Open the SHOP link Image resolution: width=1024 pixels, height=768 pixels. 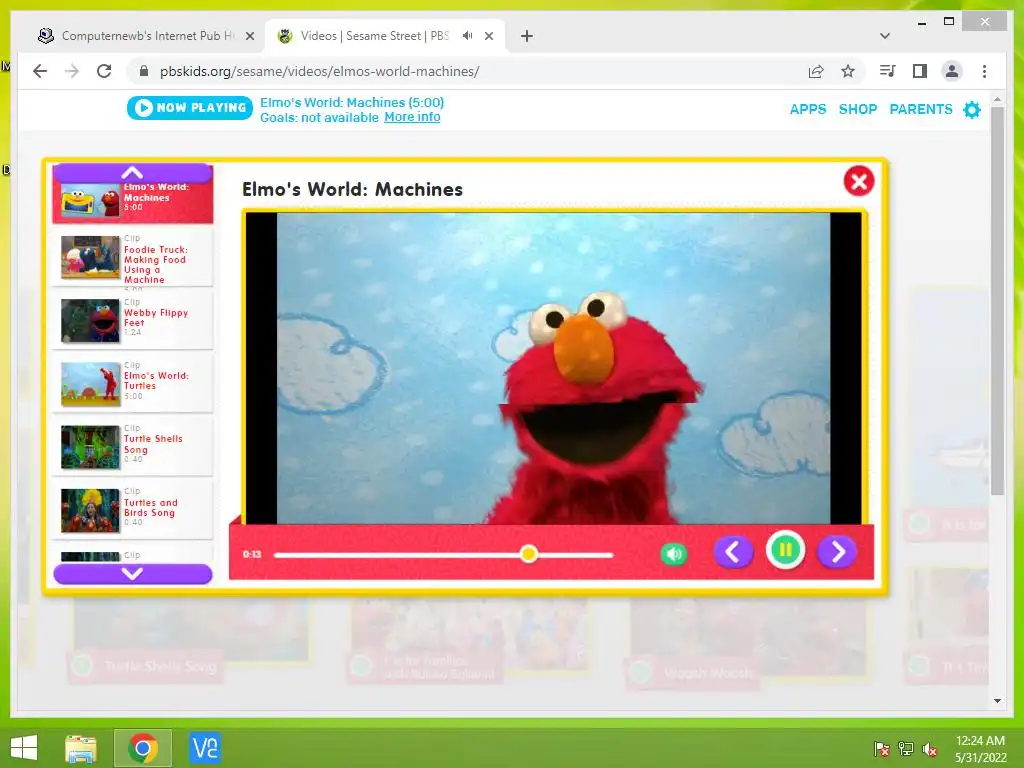click(x=857, y=109)
